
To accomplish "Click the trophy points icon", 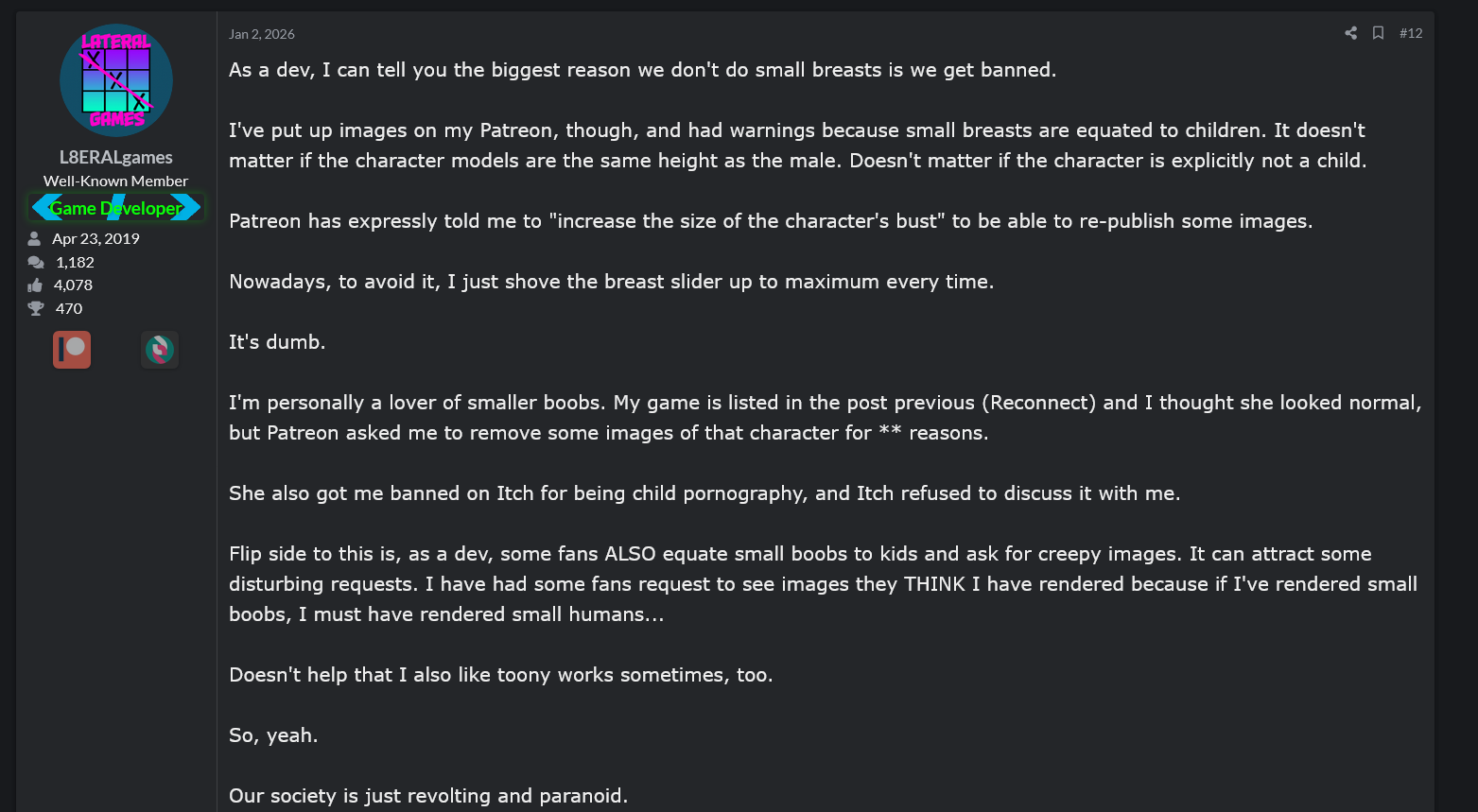I will point(36,308).
